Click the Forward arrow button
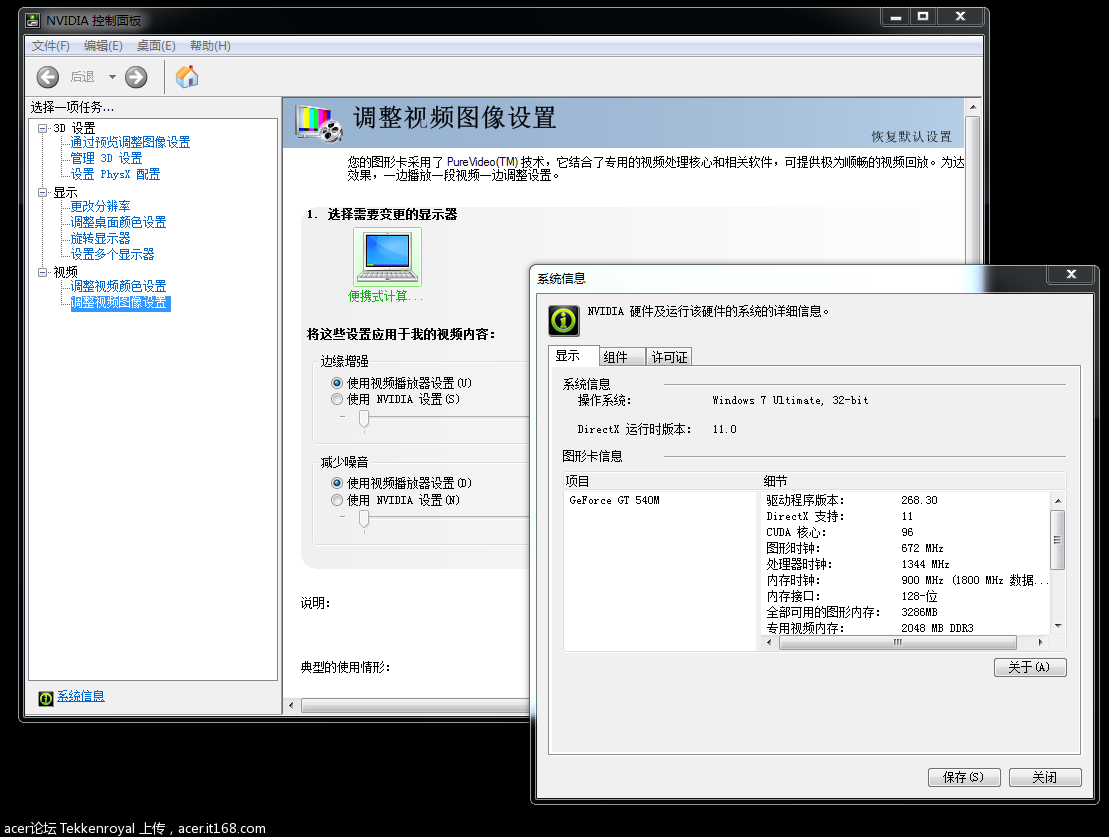This screenshot has height=837, width=1109. [136, 76]
